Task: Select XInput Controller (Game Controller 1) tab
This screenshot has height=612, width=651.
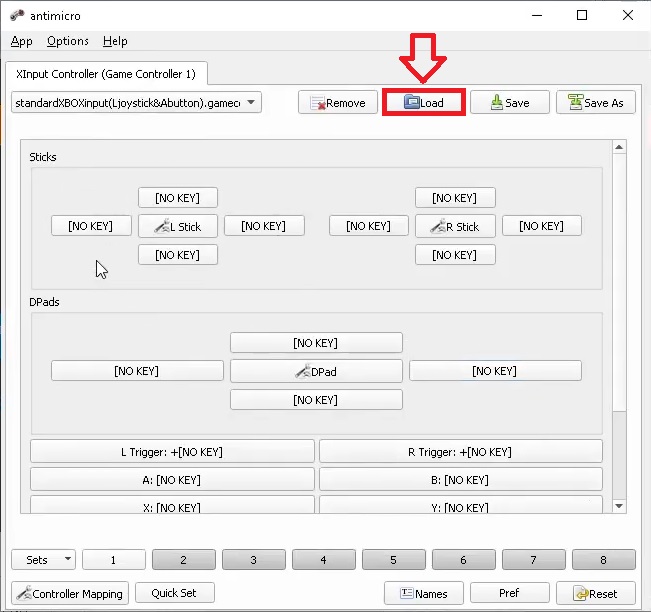Action: point(106,74)
